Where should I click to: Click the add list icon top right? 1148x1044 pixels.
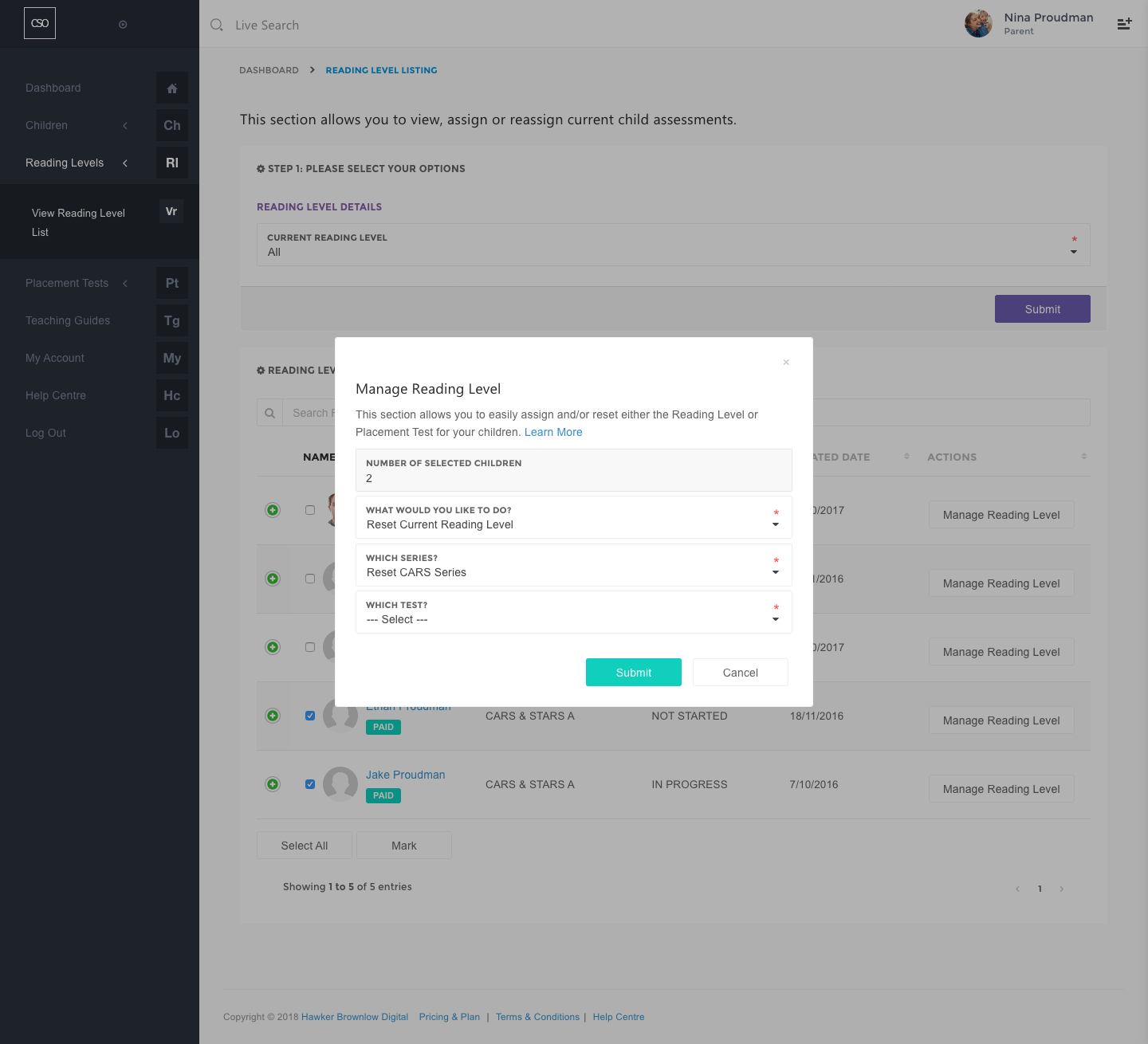pyautogui.click(x=1124, y=24)
